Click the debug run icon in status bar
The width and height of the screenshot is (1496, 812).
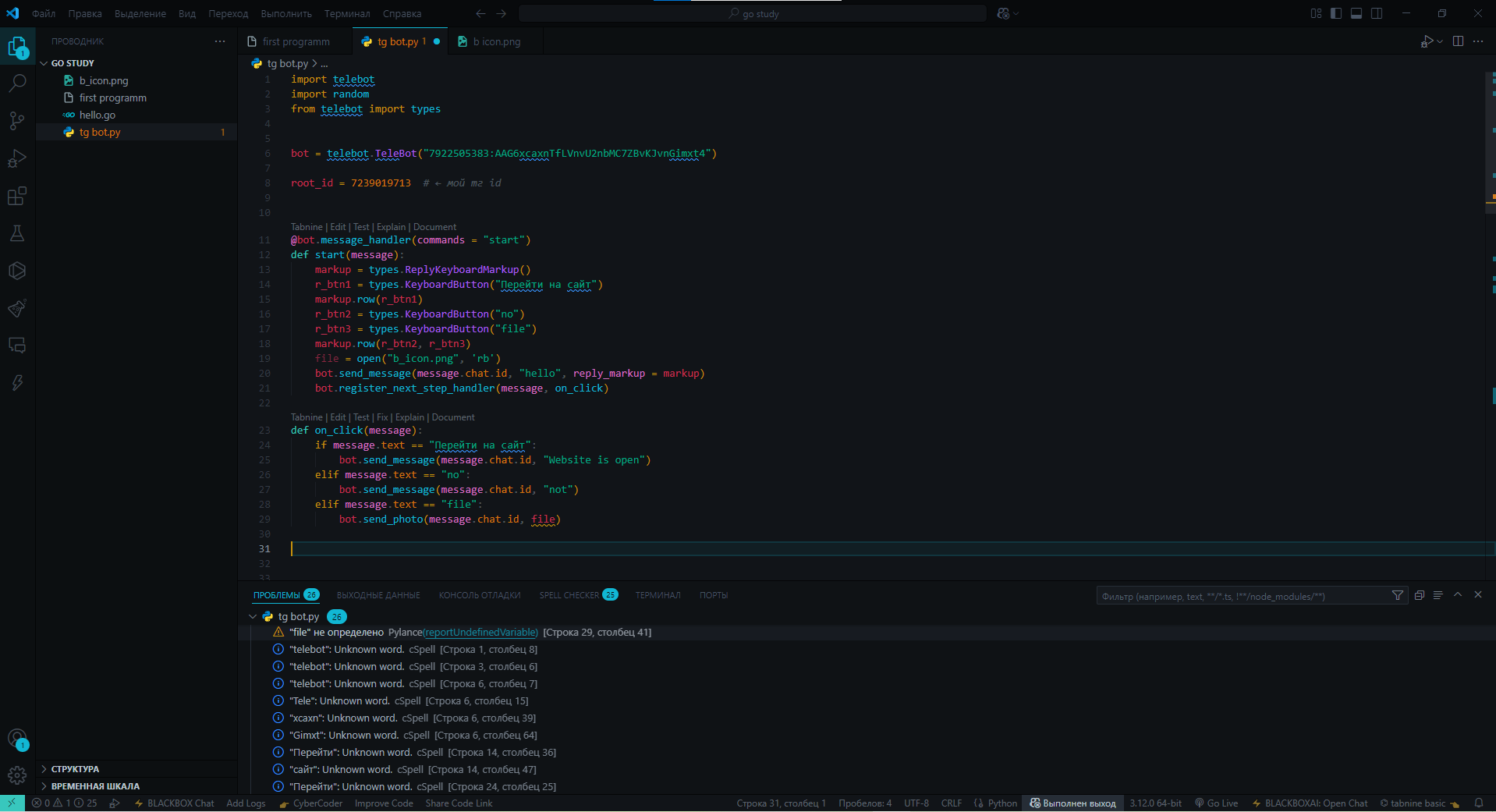[115, 803]
